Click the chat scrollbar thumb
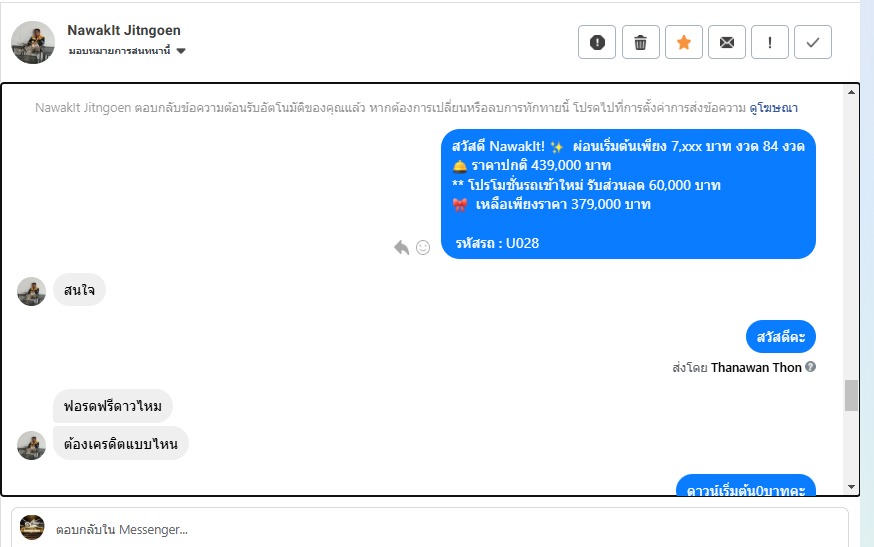The width and height of the screenshot is (874, 547). pos(851,395)
